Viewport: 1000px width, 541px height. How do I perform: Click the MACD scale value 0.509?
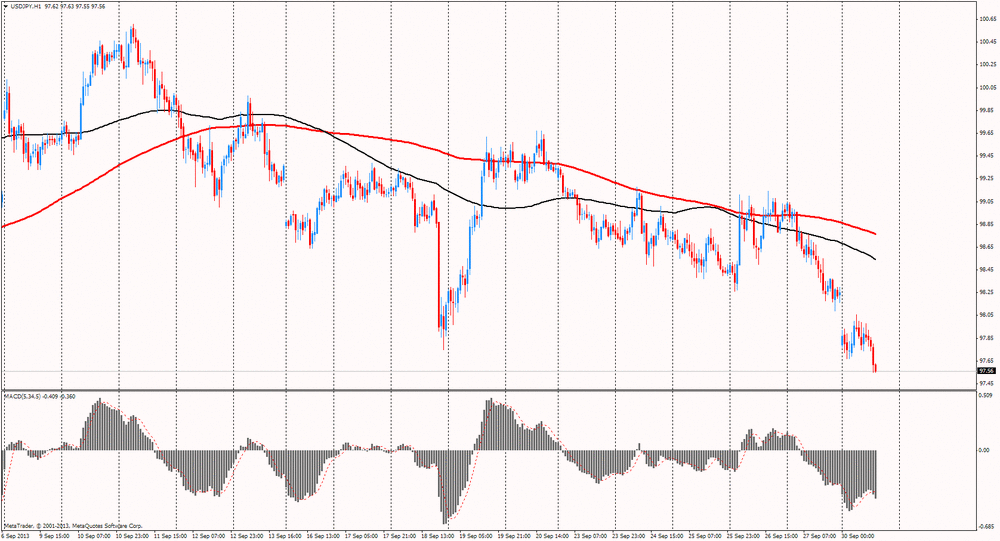pos(985,395)
